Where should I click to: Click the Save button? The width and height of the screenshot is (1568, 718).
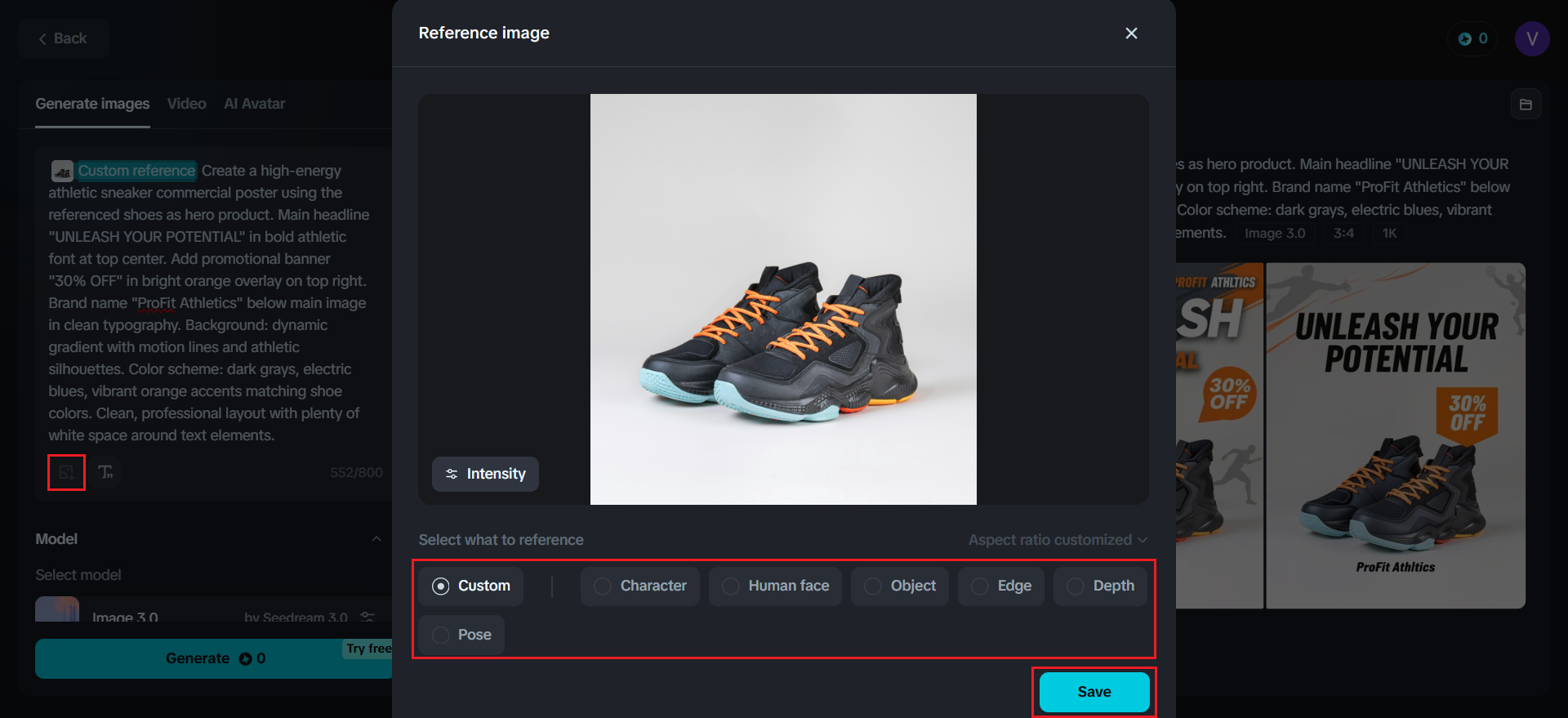point(1094,692)
